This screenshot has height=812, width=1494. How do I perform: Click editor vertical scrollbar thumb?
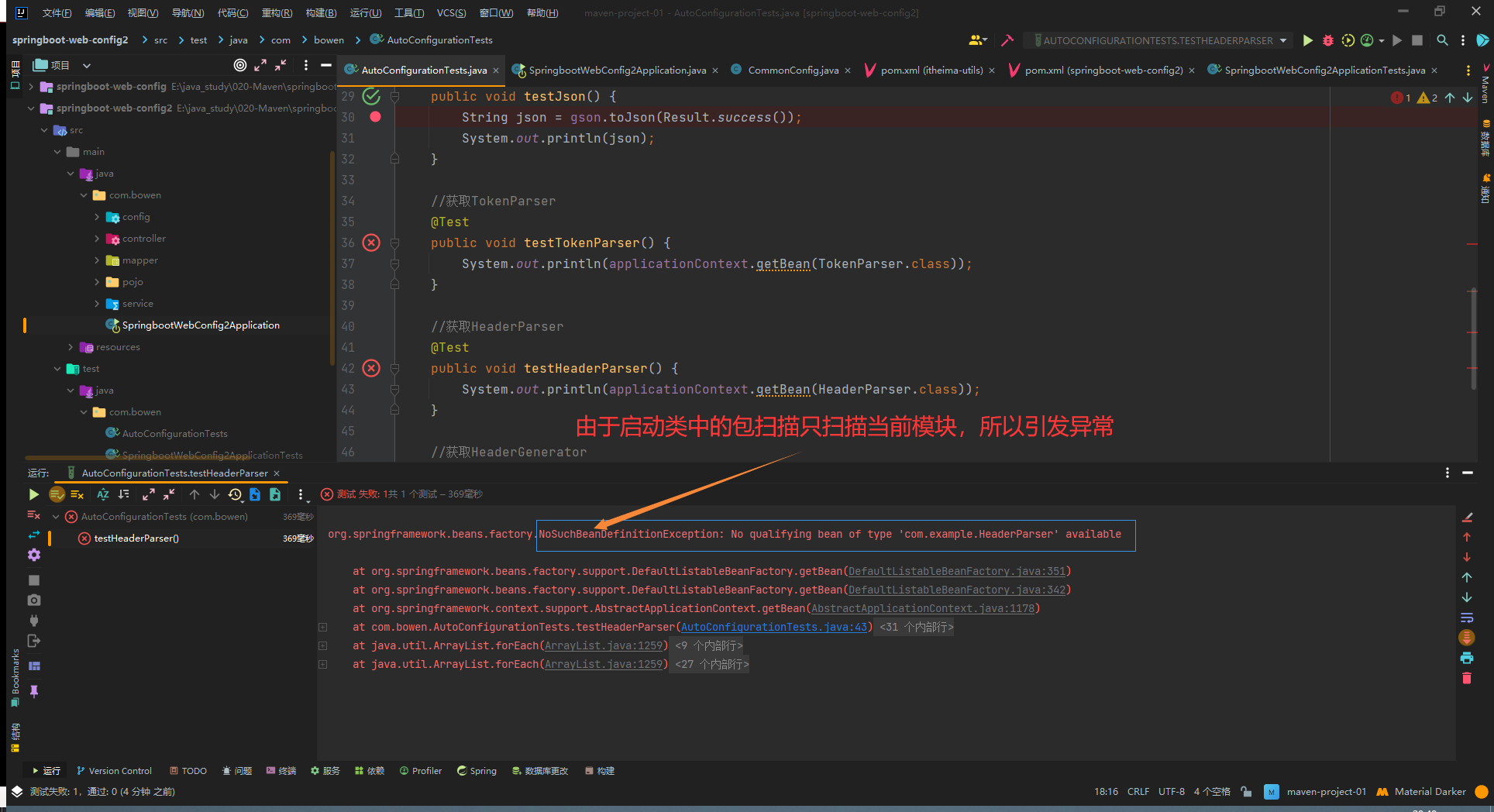(1472, 339)
